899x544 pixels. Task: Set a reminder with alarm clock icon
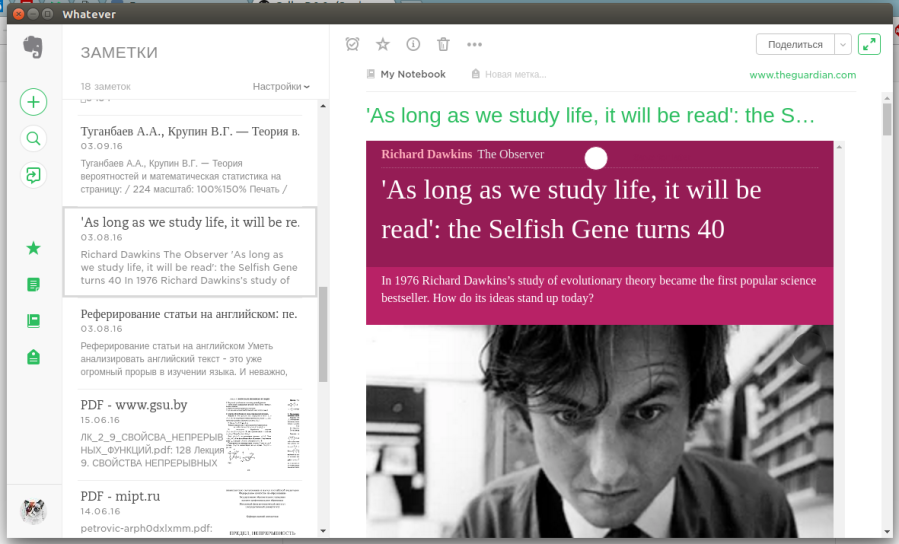pyautogui.click(x=352, y=44)
